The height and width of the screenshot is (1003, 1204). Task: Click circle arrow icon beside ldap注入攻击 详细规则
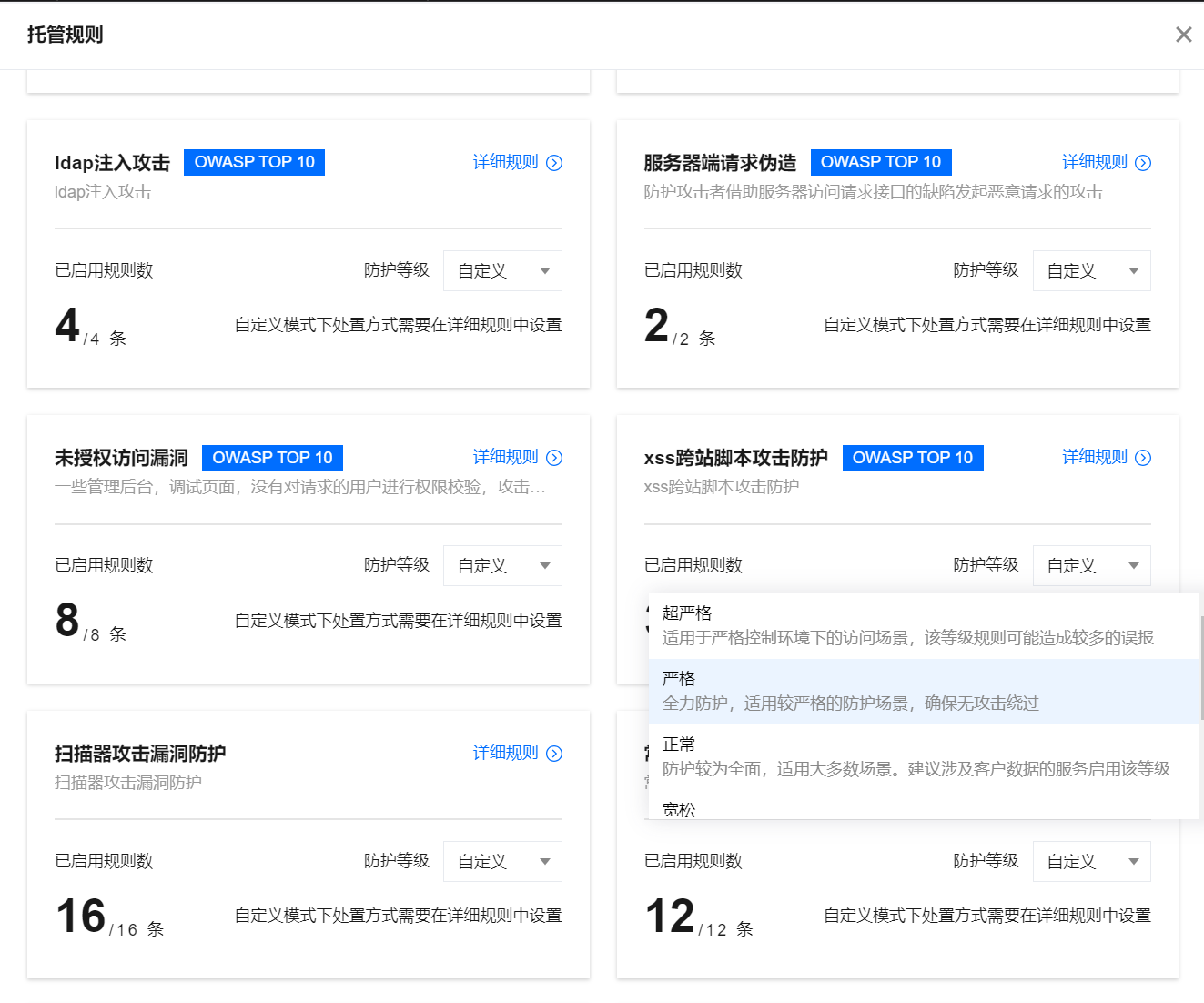point(554,163)
